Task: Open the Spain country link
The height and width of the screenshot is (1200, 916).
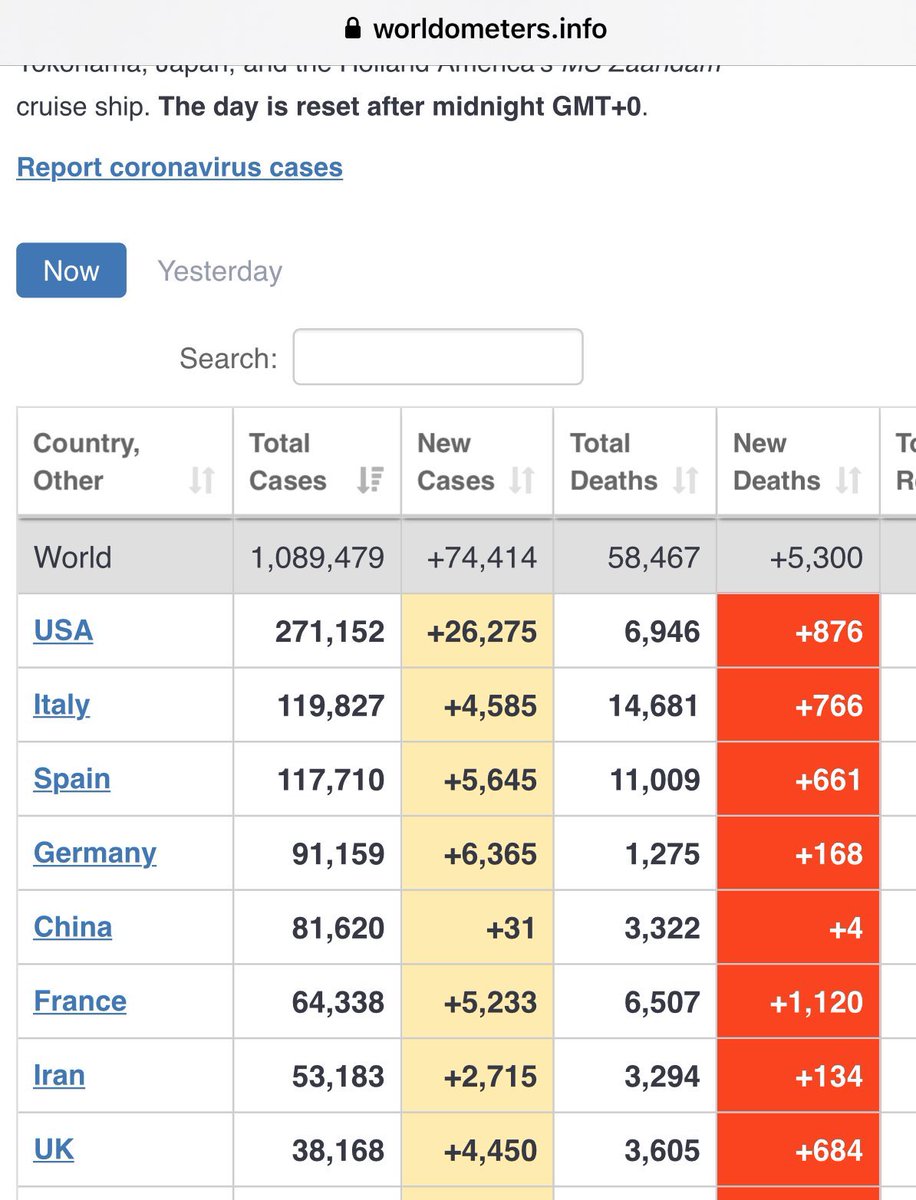Action: tap(72, 779)
